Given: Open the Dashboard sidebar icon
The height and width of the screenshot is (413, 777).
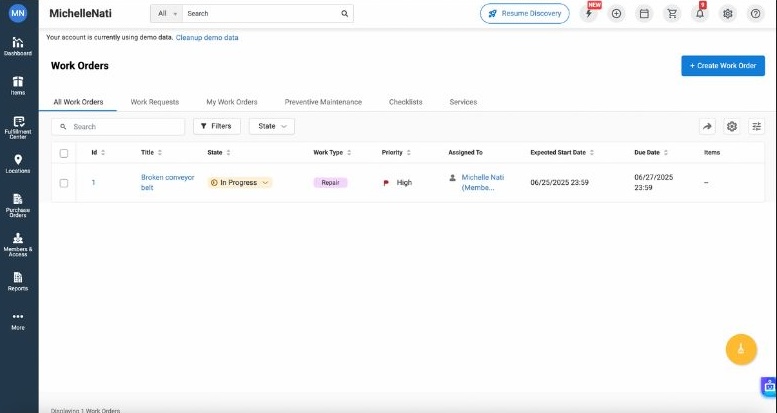Looking at the screenshot, I should (18, 47).
